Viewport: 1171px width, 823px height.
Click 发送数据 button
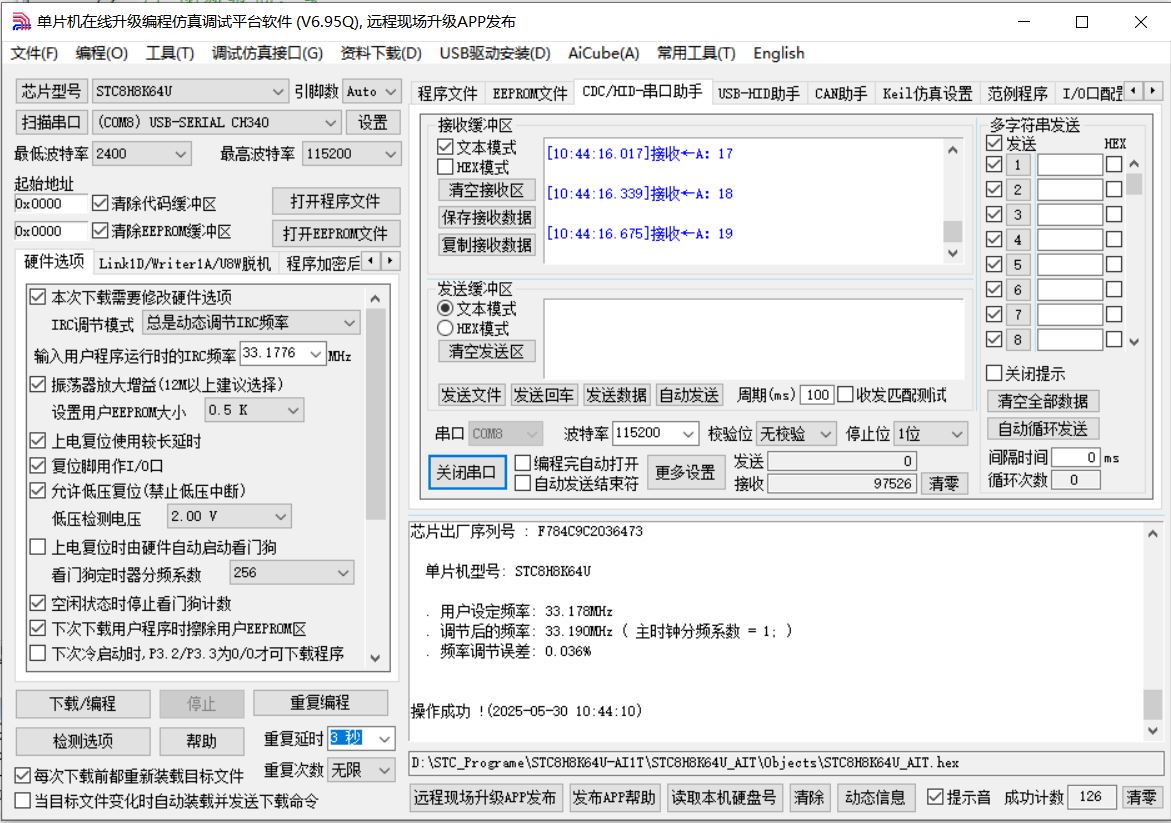coord(615,394)
